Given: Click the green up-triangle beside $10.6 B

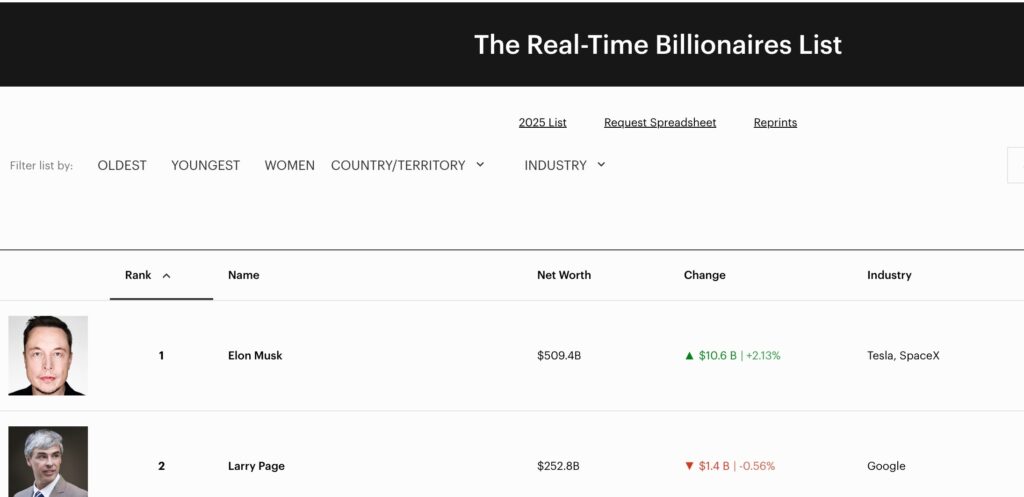Looking at the screenshot, I should (x=689, y=355).
